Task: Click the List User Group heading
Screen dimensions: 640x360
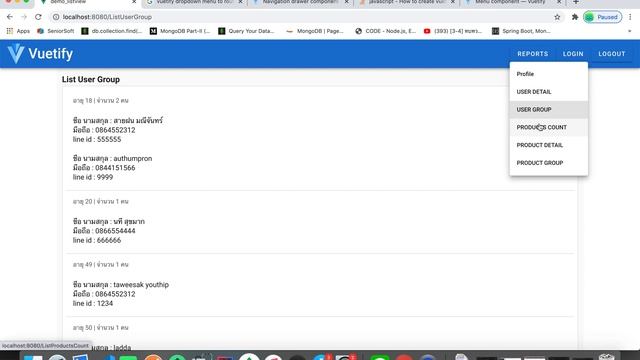Action: [x=91, y=80]
